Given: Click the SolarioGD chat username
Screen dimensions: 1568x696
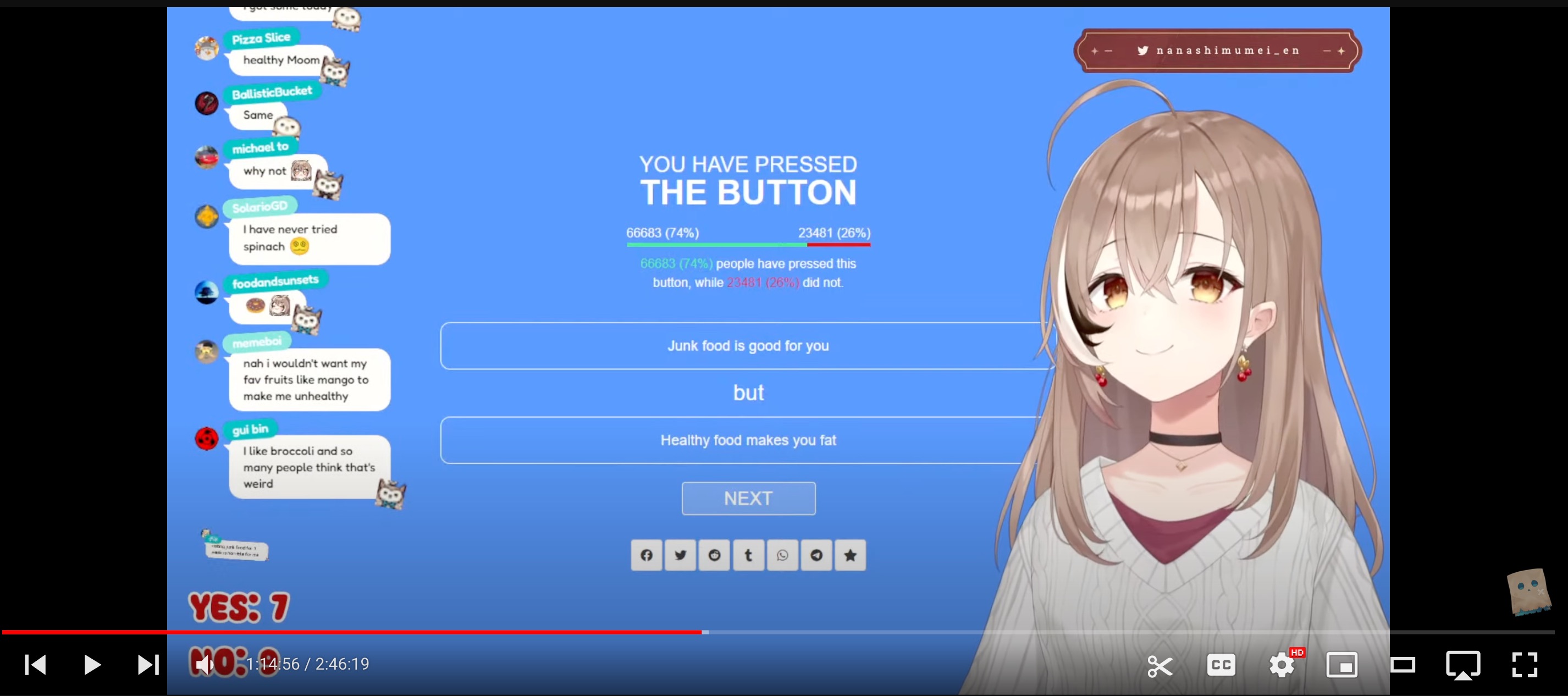Looking at the screenshot, I should point(260,206).
